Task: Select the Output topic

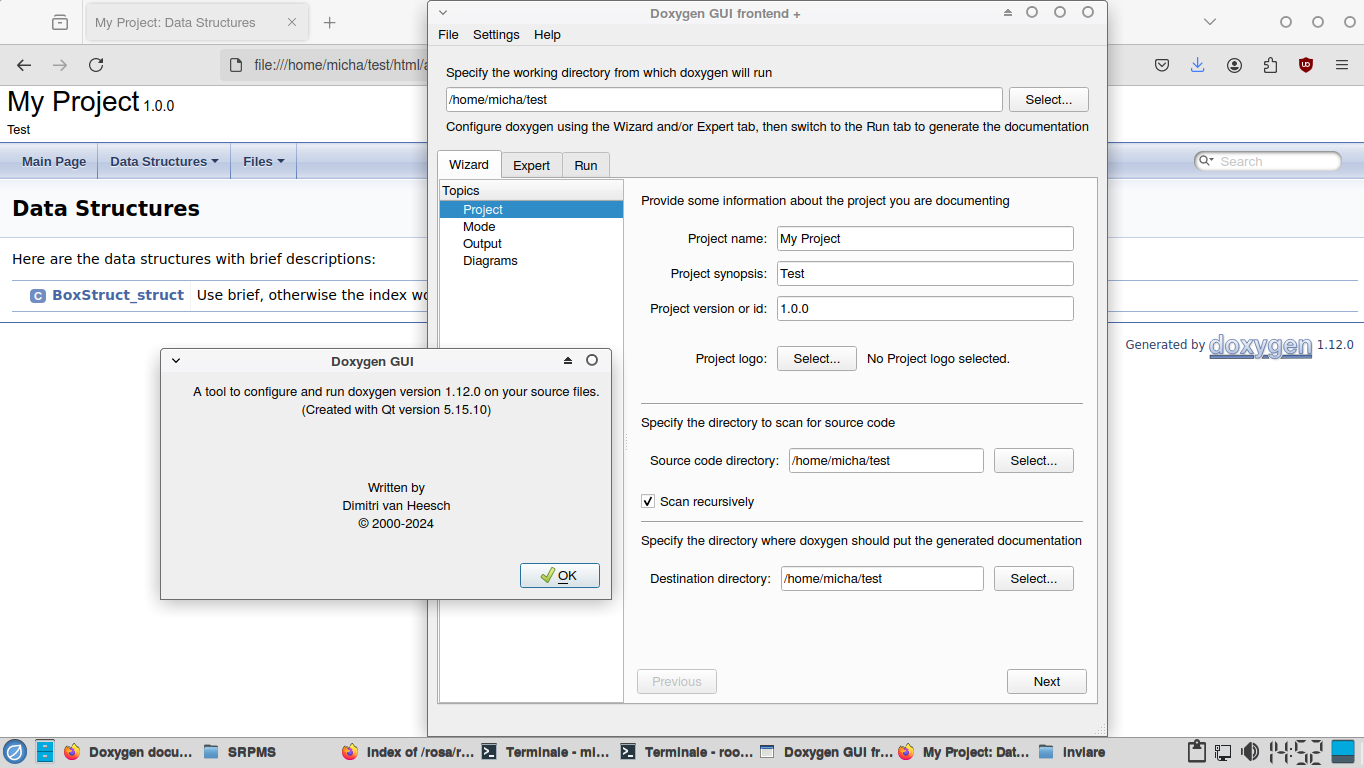Action: (482, 244)
